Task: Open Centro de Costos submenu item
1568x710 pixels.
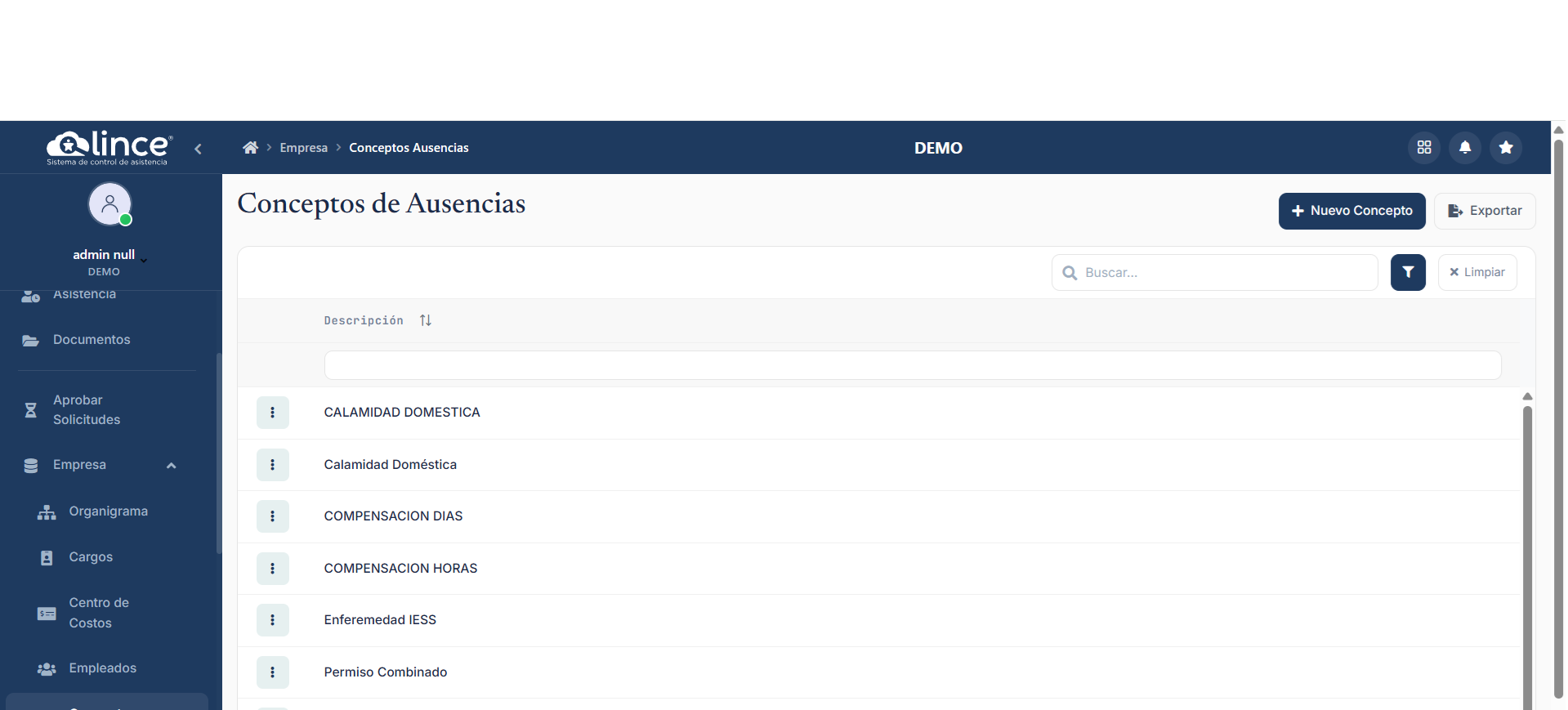Action: coord(99,613)
